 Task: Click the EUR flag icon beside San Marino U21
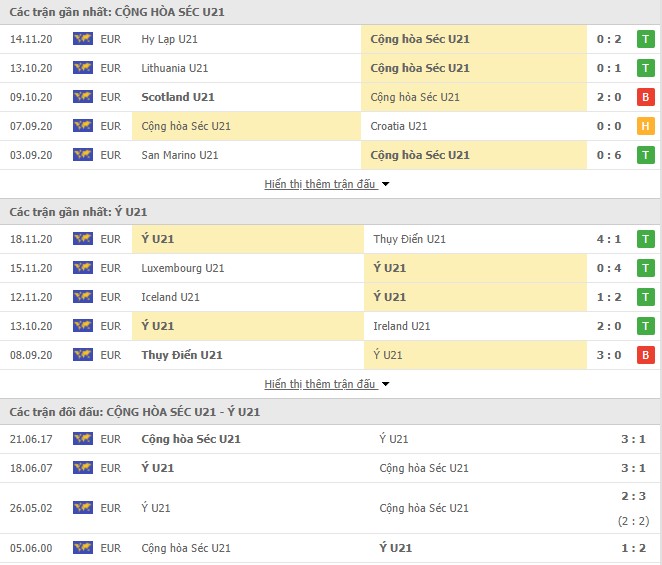click(x=83, y=155)
